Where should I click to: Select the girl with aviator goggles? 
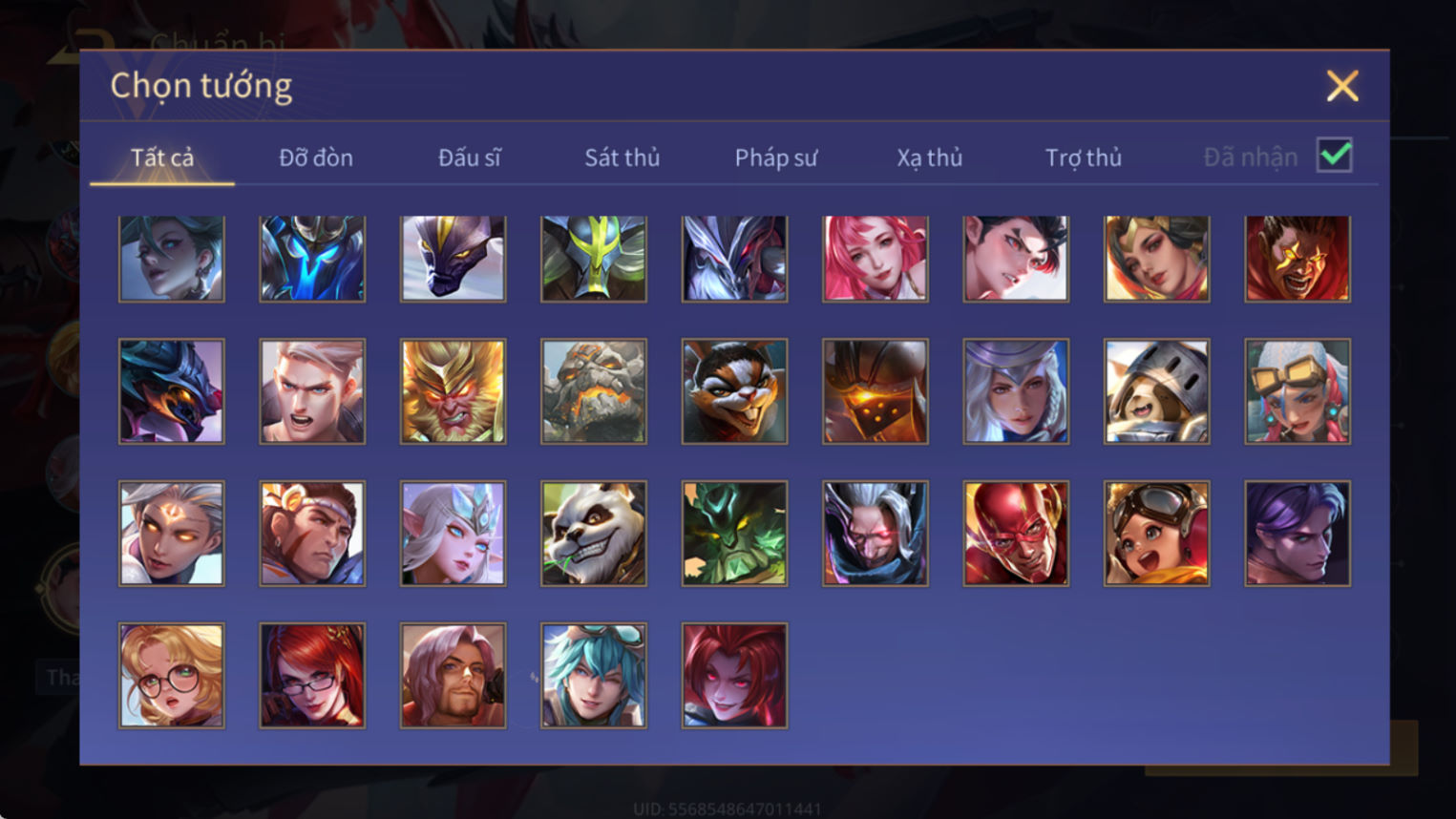pos(1157,534)
